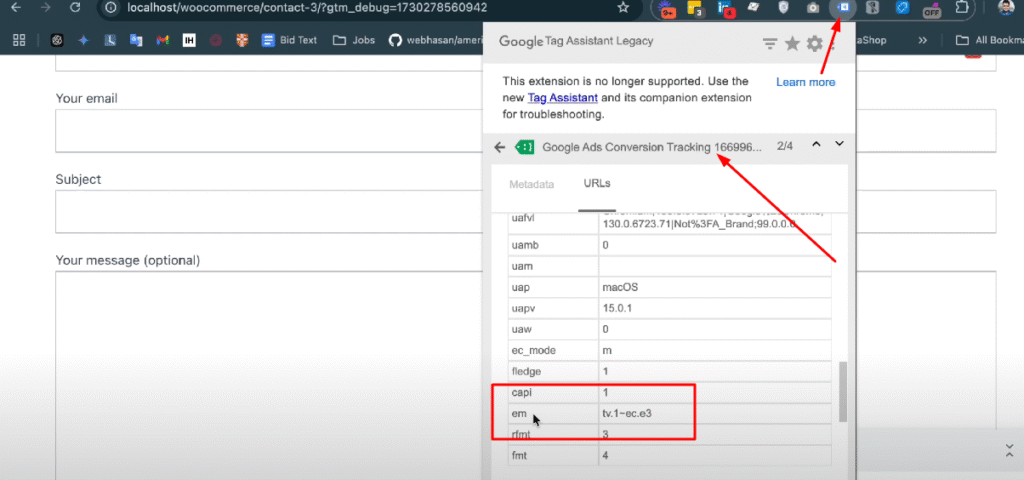Open the apps grid in bookmarks bar
The height and width of the screenshot is (480, 1024).
pos(19,40)
